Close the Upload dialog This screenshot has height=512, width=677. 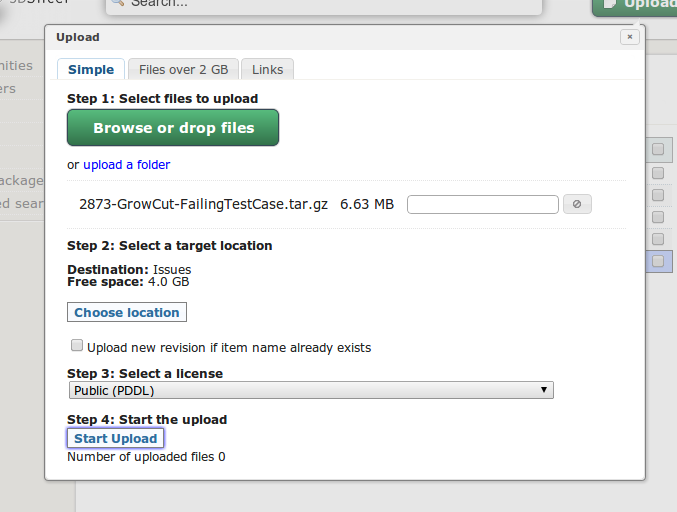629,37
